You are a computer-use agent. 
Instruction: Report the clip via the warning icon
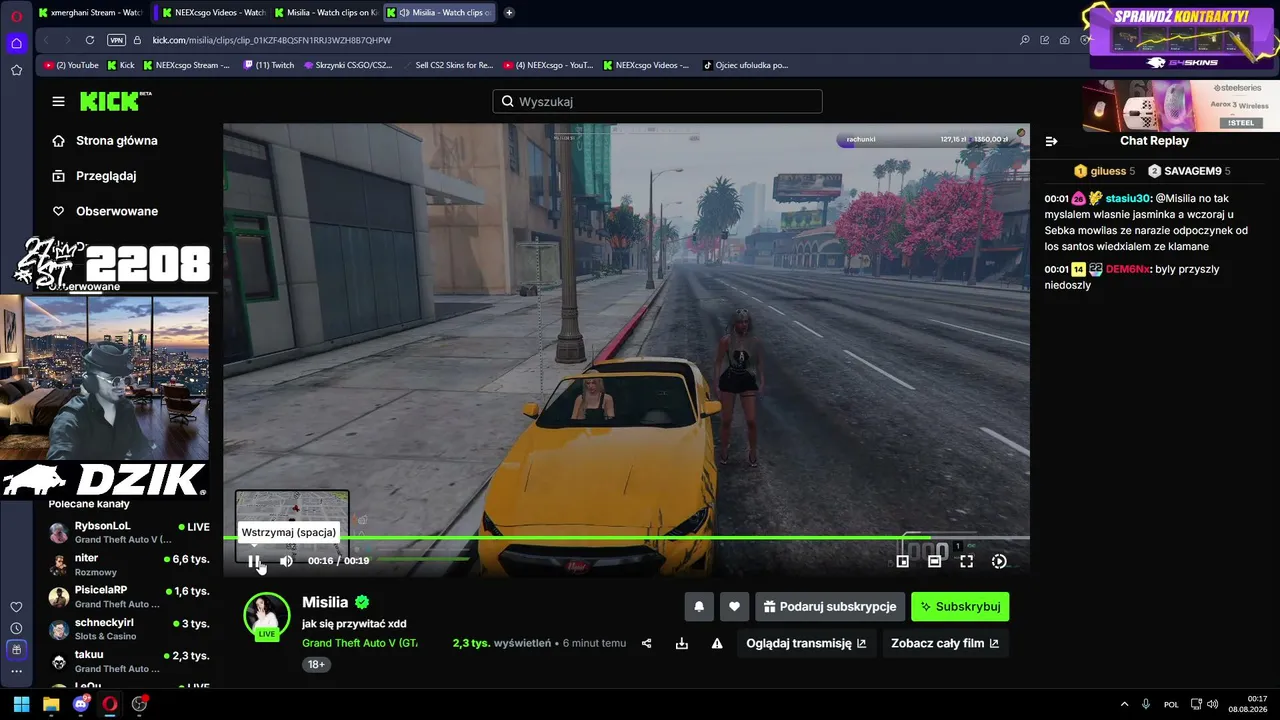(717, 643)
